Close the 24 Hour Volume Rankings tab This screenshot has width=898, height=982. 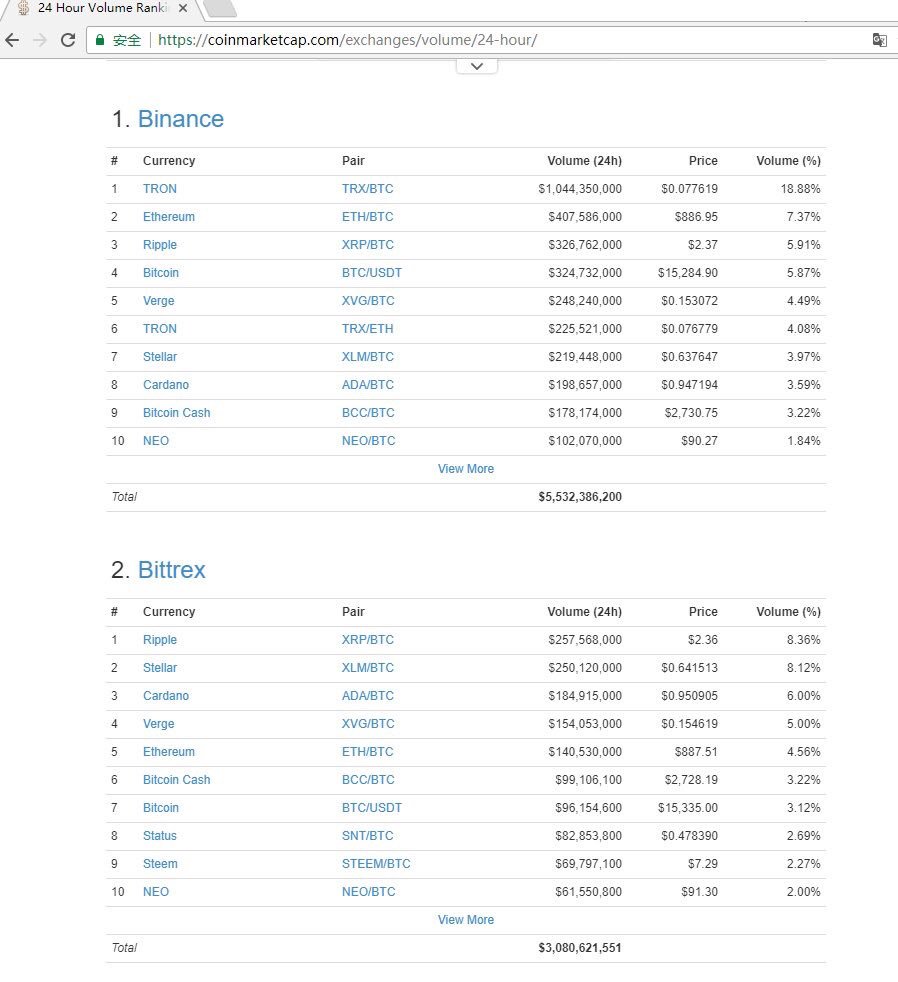pos(183,8)
